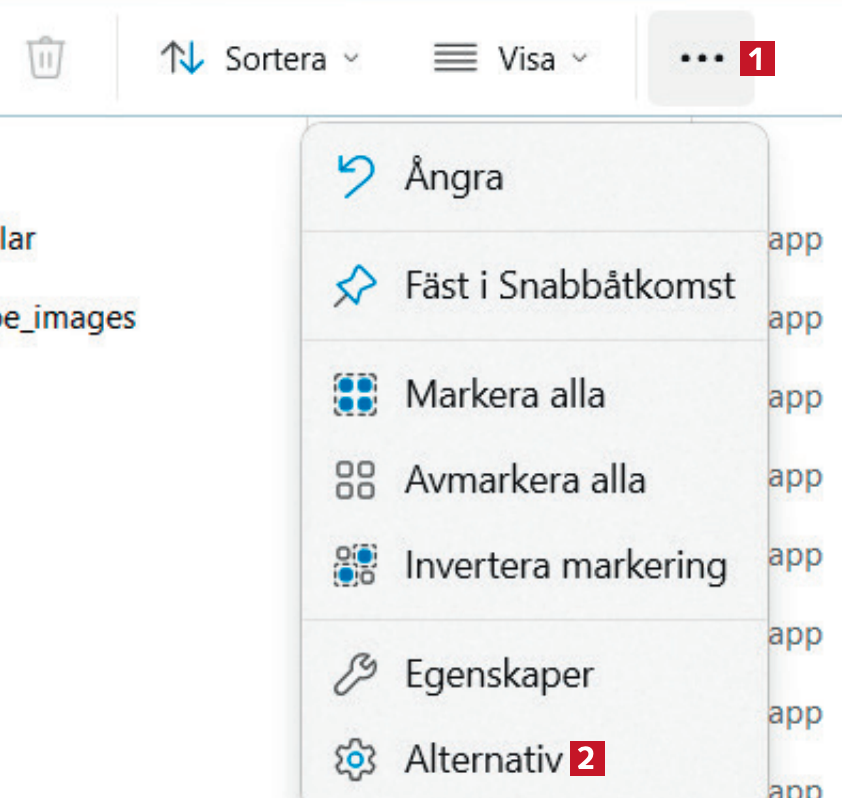Select Fäst i Snabbåtkomst
842x798 pixels.
click(x=570, y=286)
